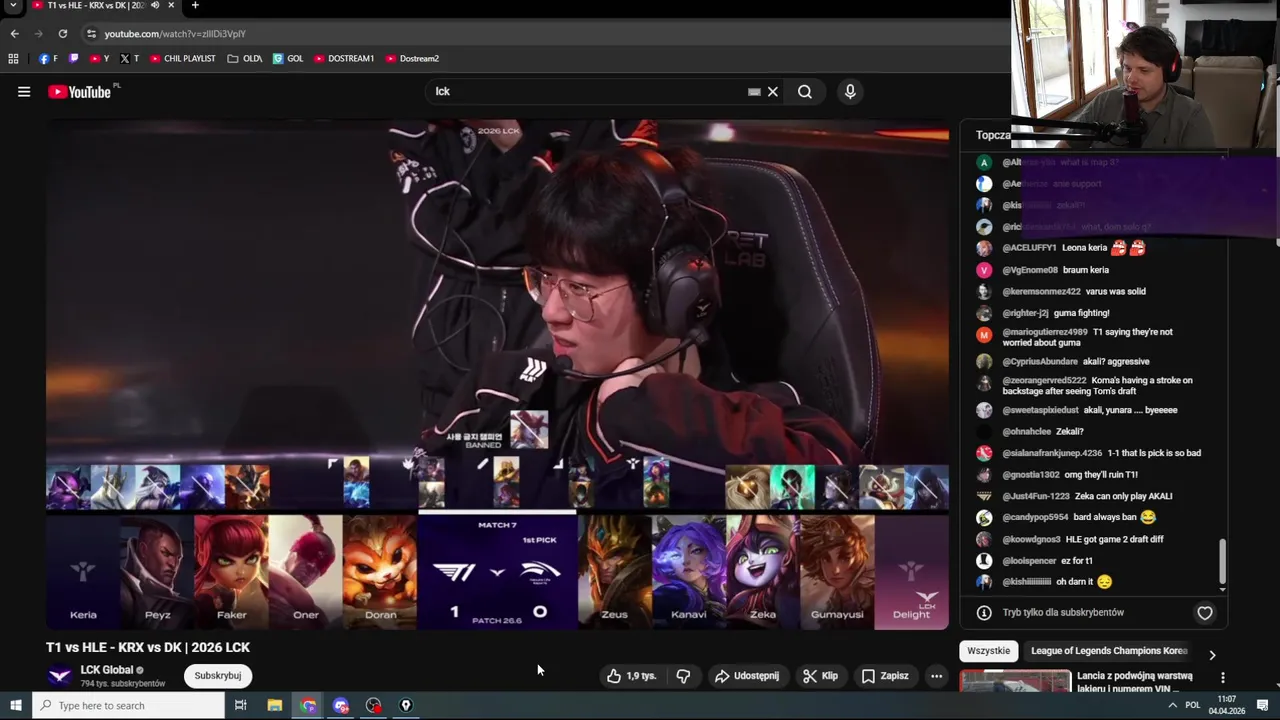
Task: Like the video with thumbs up
Action: tap(631, 676)
